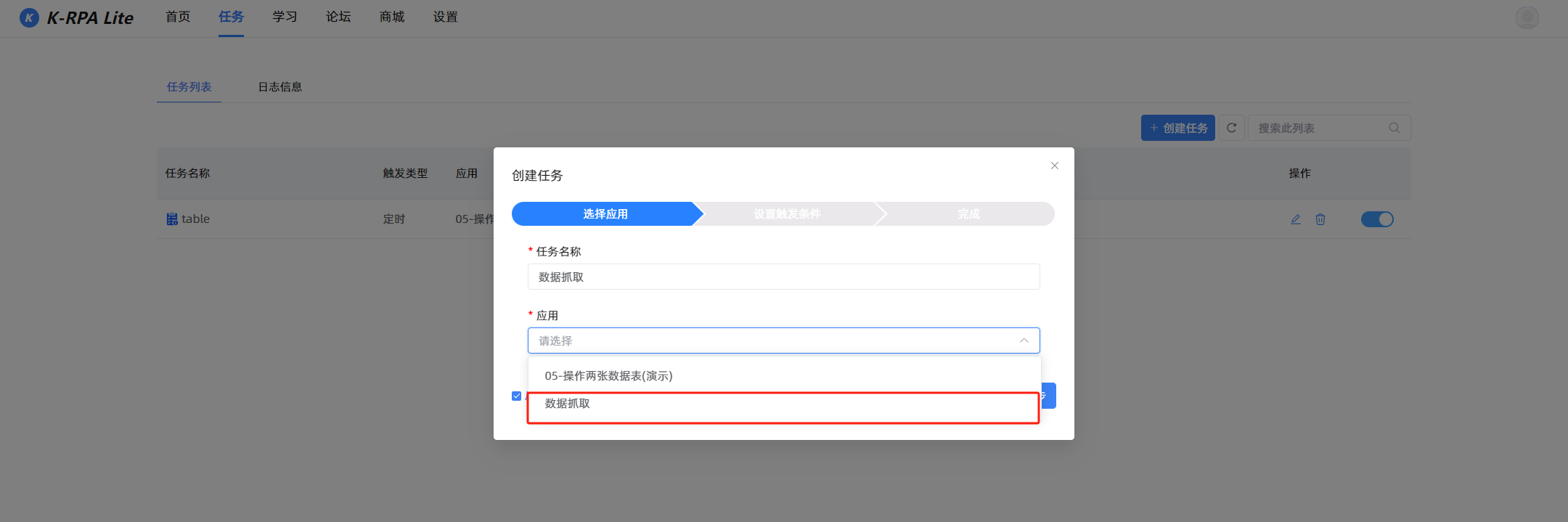The image size is (1568, 522).
Task: Open 论坛 in the top navigation
Action: [x=338, y=17]
